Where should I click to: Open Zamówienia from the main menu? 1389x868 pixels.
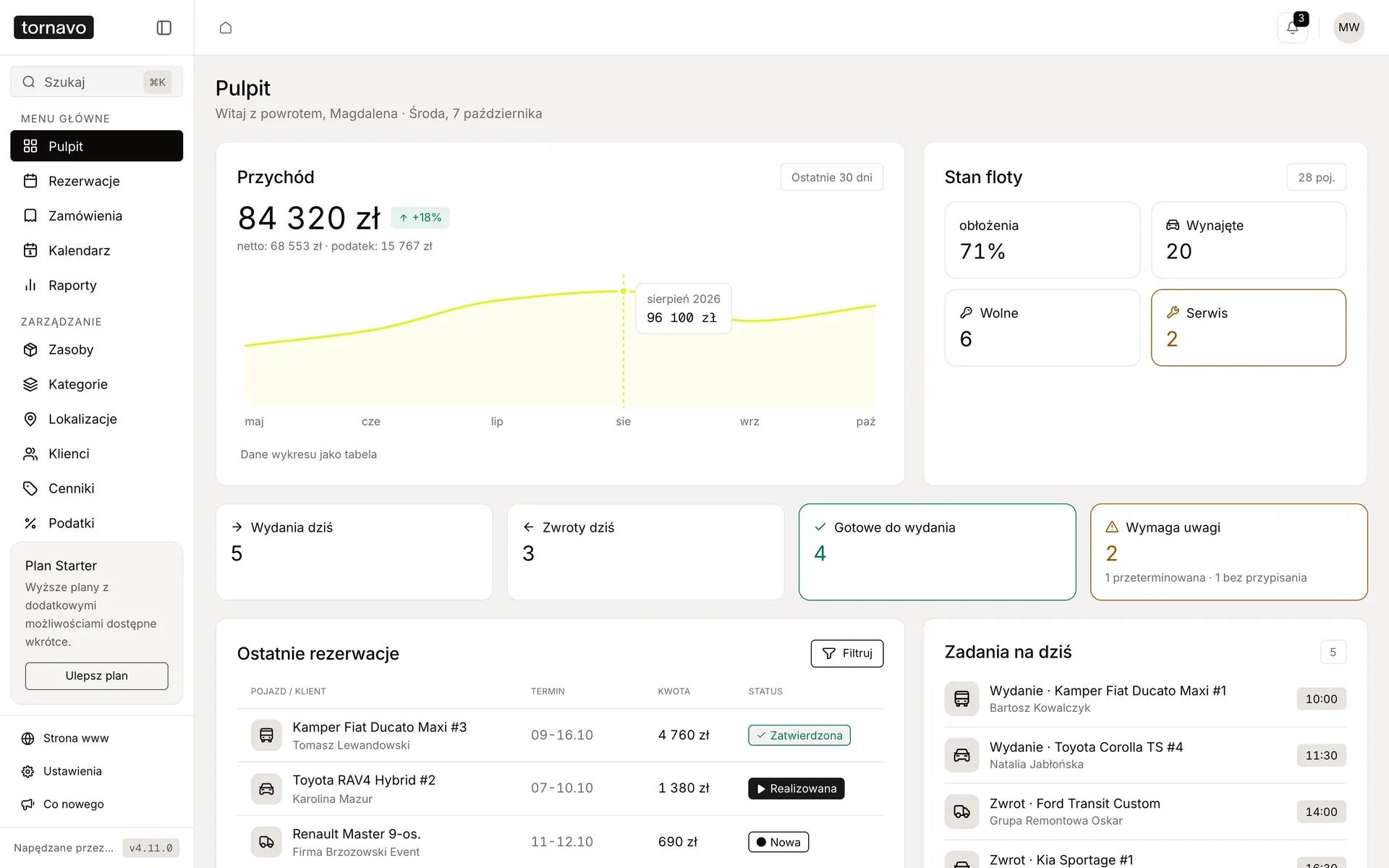(97, 216)
